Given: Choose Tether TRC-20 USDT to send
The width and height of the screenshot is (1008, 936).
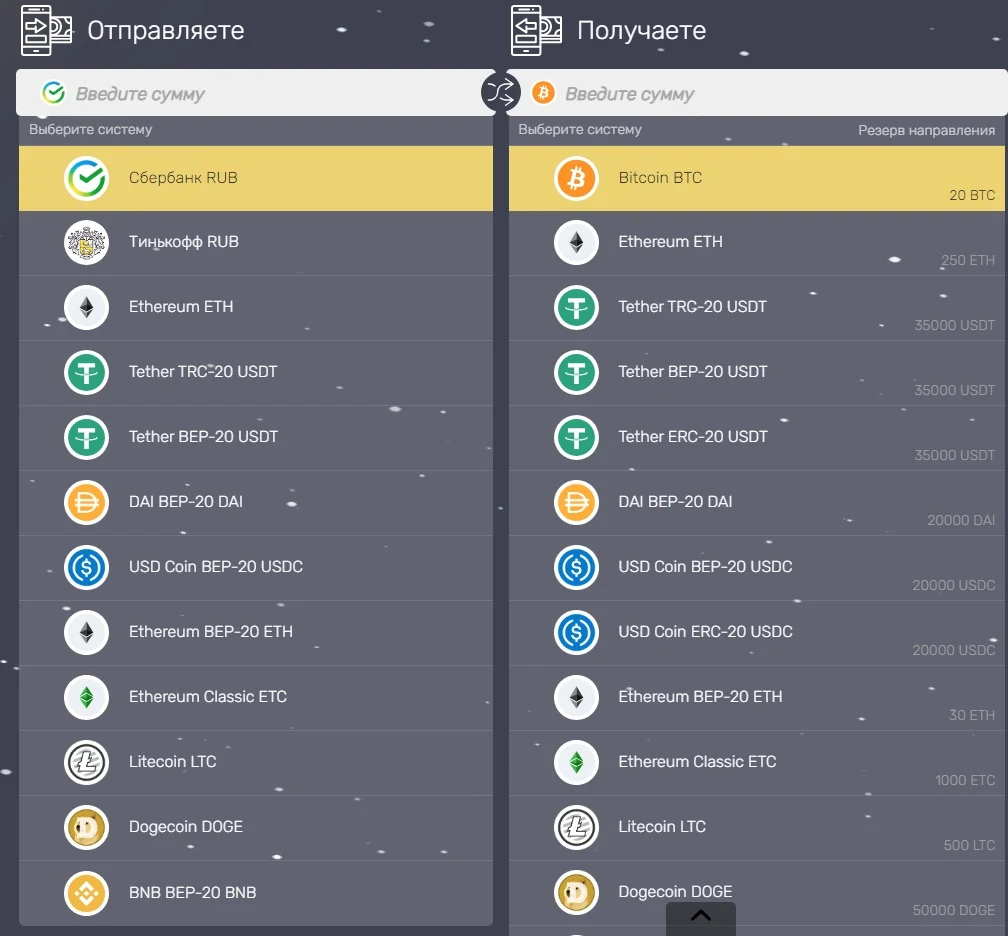Looking at the screenshot, I should (x=256, y=373).
